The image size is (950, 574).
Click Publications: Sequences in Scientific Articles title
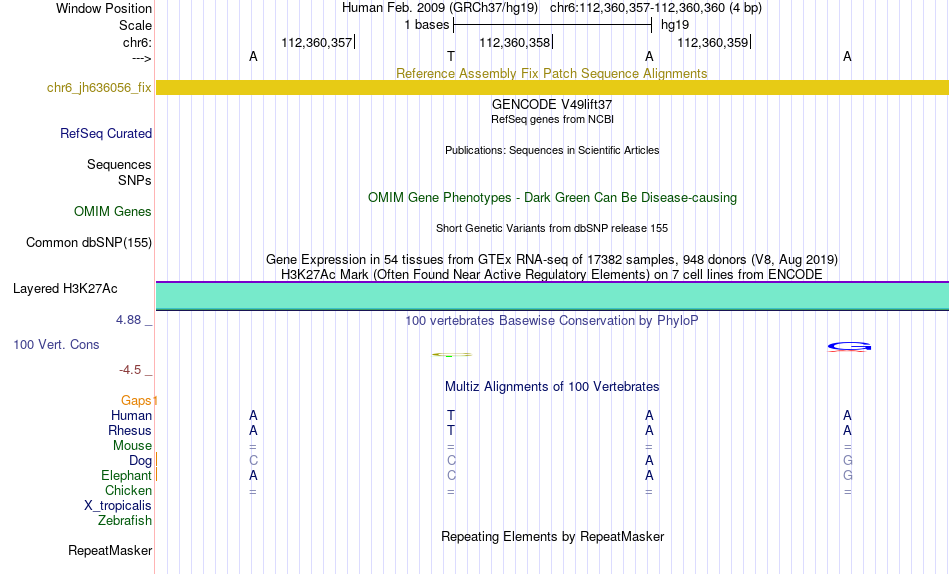552,150
